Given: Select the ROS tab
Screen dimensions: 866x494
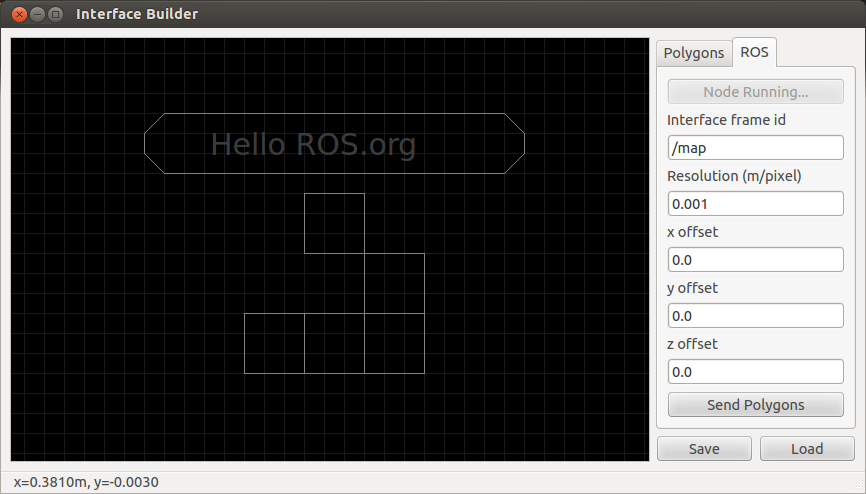Looking at the screenshot, I should [x=754, y=53].
